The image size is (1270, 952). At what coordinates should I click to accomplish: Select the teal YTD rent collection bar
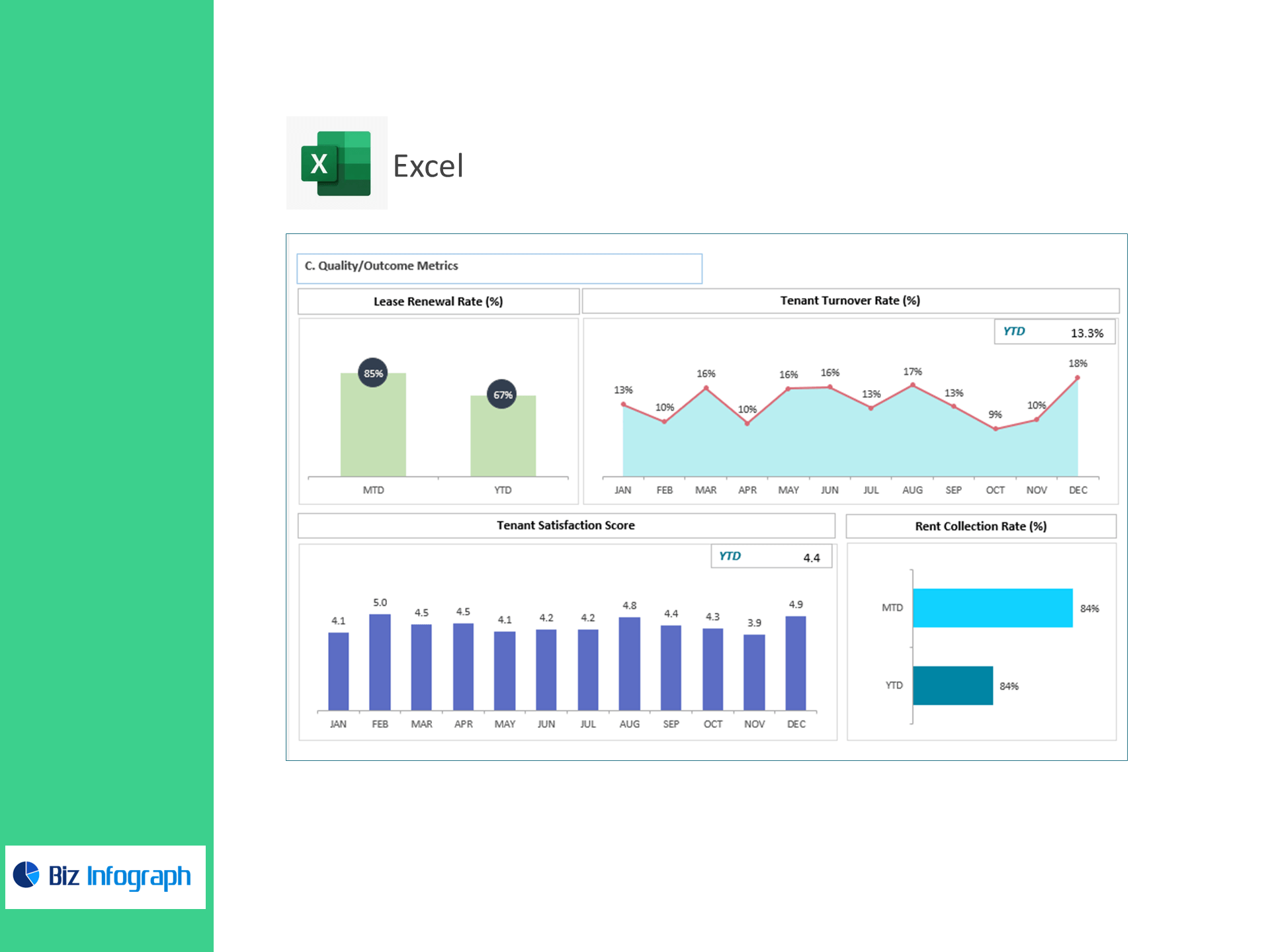pos(952,686)
